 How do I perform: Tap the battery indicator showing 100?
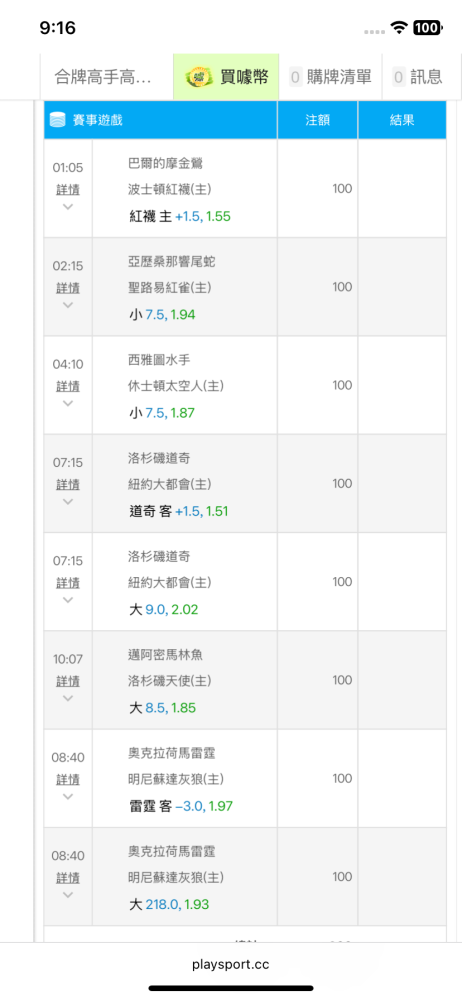(427, 27)
